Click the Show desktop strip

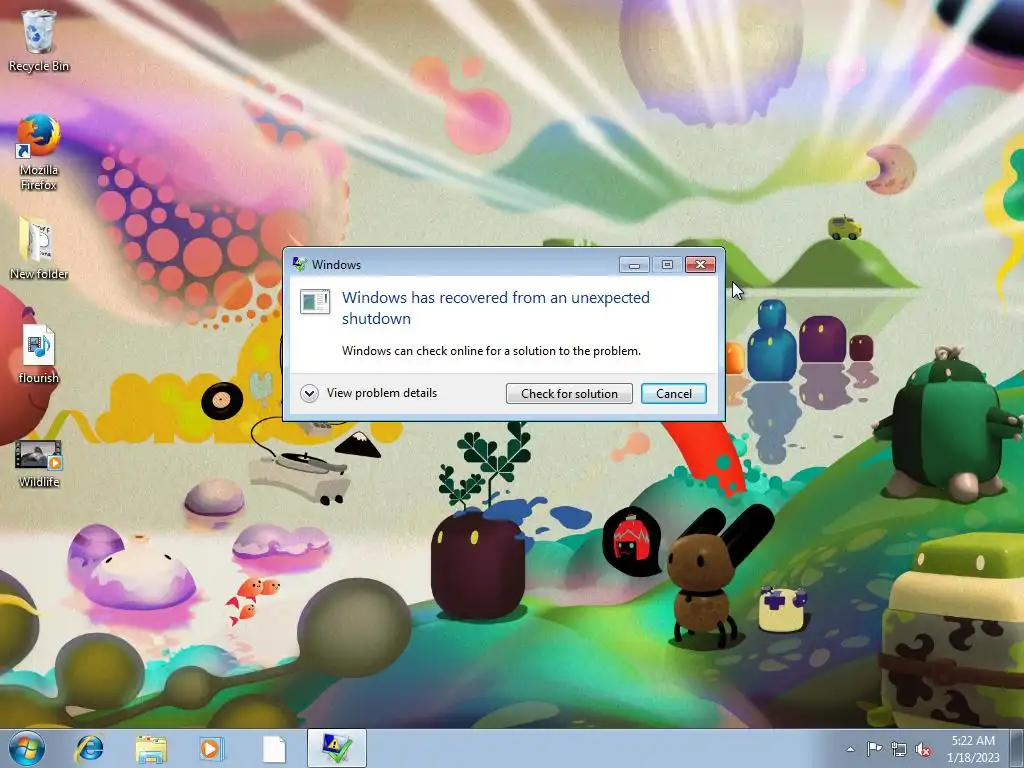(x=1017, y=748)
